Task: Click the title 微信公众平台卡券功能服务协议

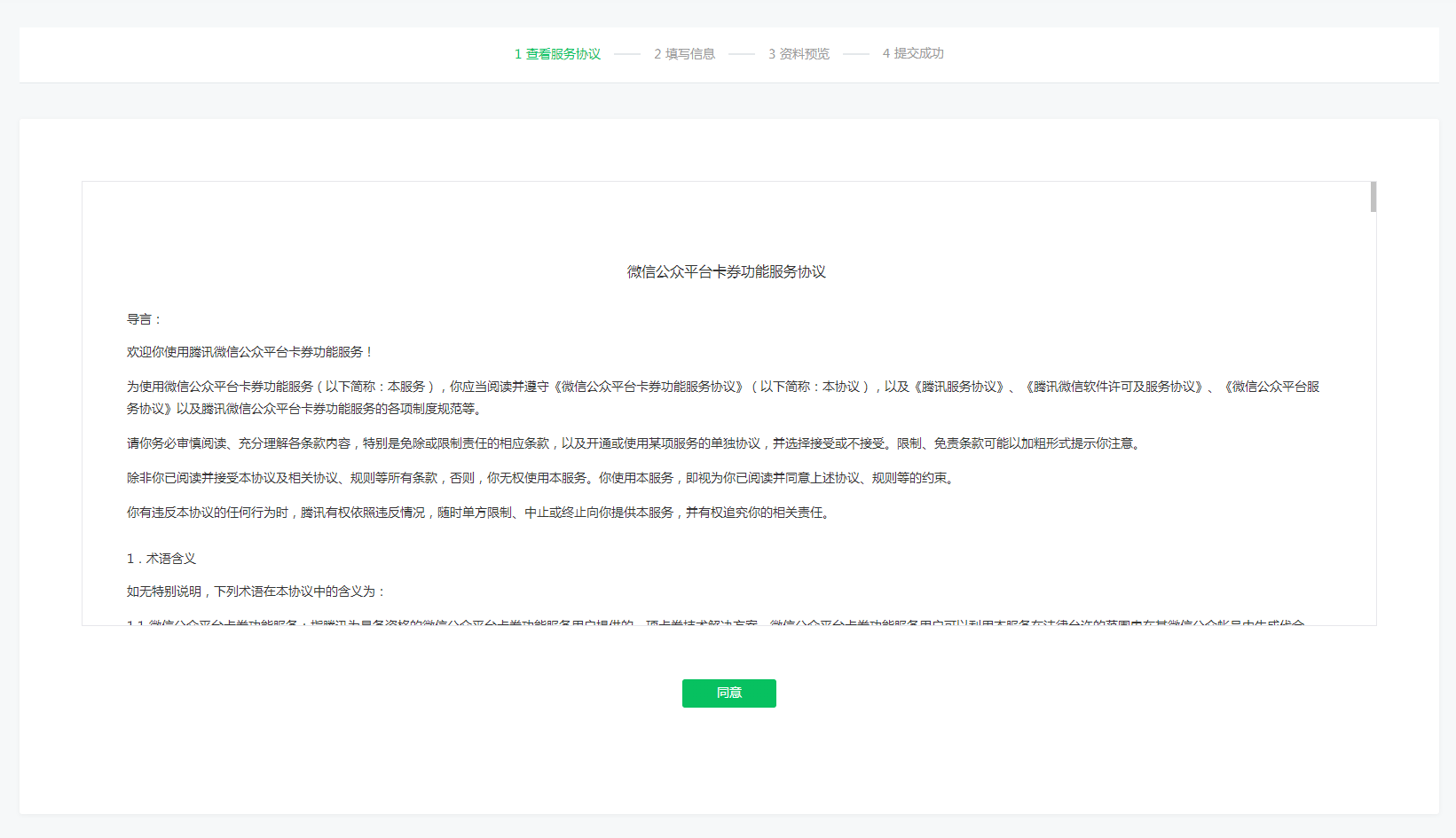Action: click(x=727, y=272)
